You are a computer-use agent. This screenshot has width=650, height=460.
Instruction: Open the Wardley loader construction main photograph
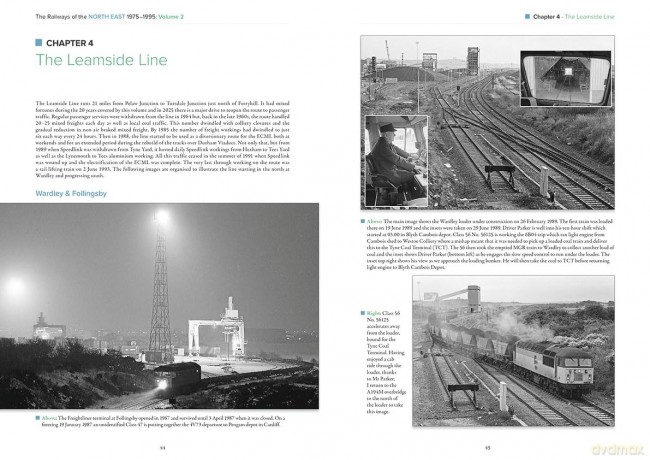coord(488,123)
